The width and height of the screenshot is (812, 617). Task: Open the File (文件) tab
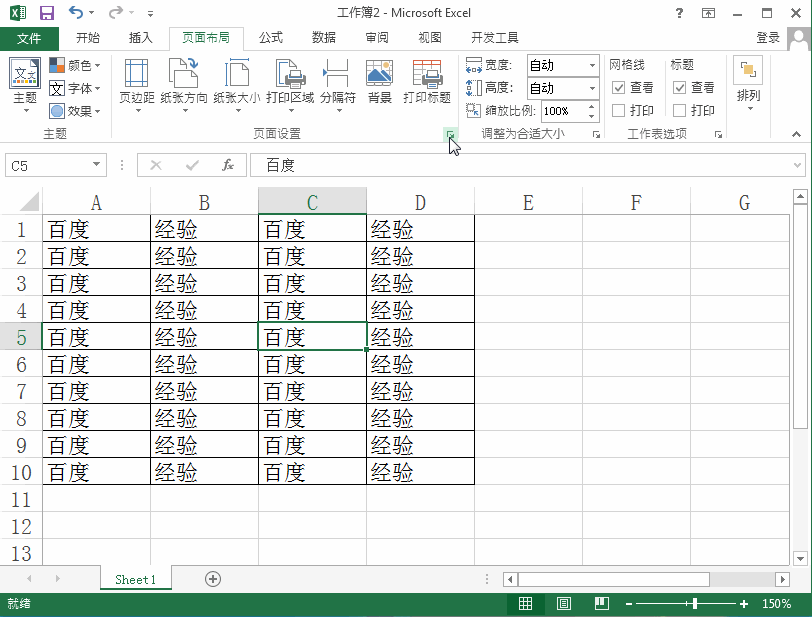click(x=29, y=38)
